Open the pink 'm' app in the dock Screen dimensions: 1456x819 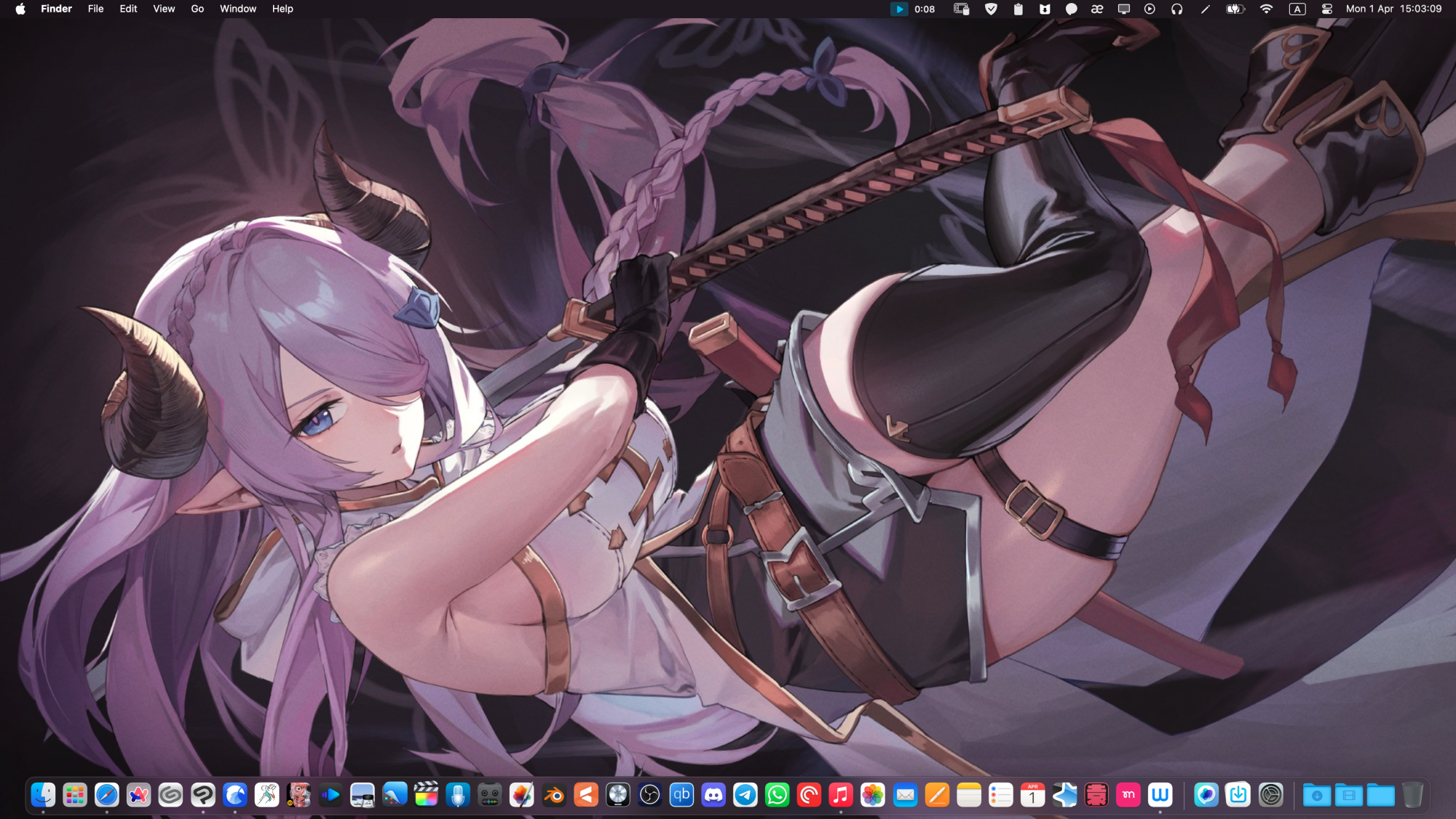[1128, 795]
